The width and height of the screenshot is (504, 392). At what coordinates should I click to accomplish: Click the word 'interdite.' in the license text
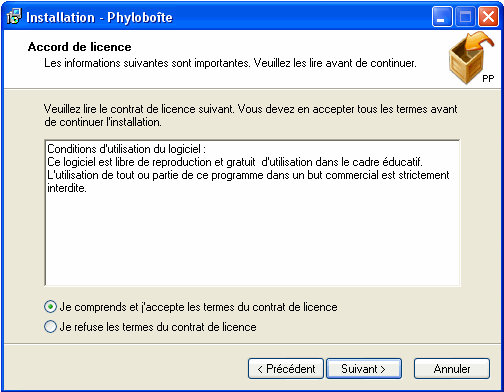[x=67, y=188]
